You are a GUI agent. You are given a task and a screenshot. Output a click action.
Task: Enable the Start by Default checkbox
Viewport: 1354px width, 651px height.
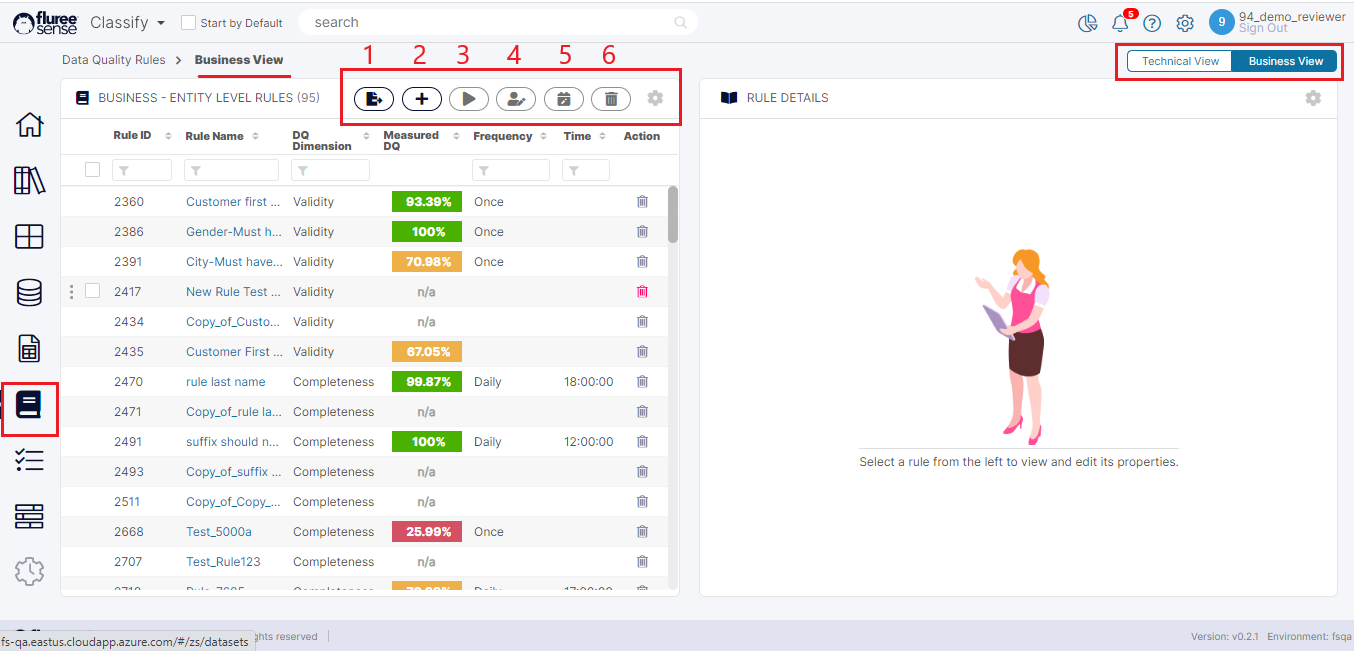pos(188,23)
